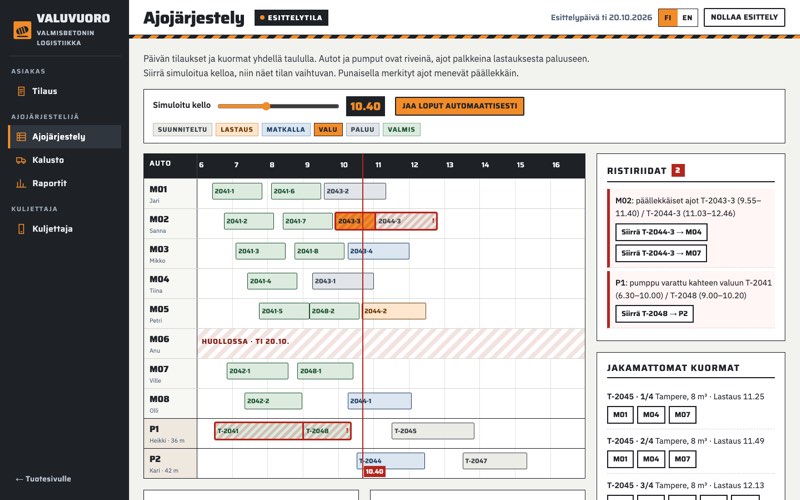
Task: Select pump job T-2041 on P1
Action: (x=259, y=431)
